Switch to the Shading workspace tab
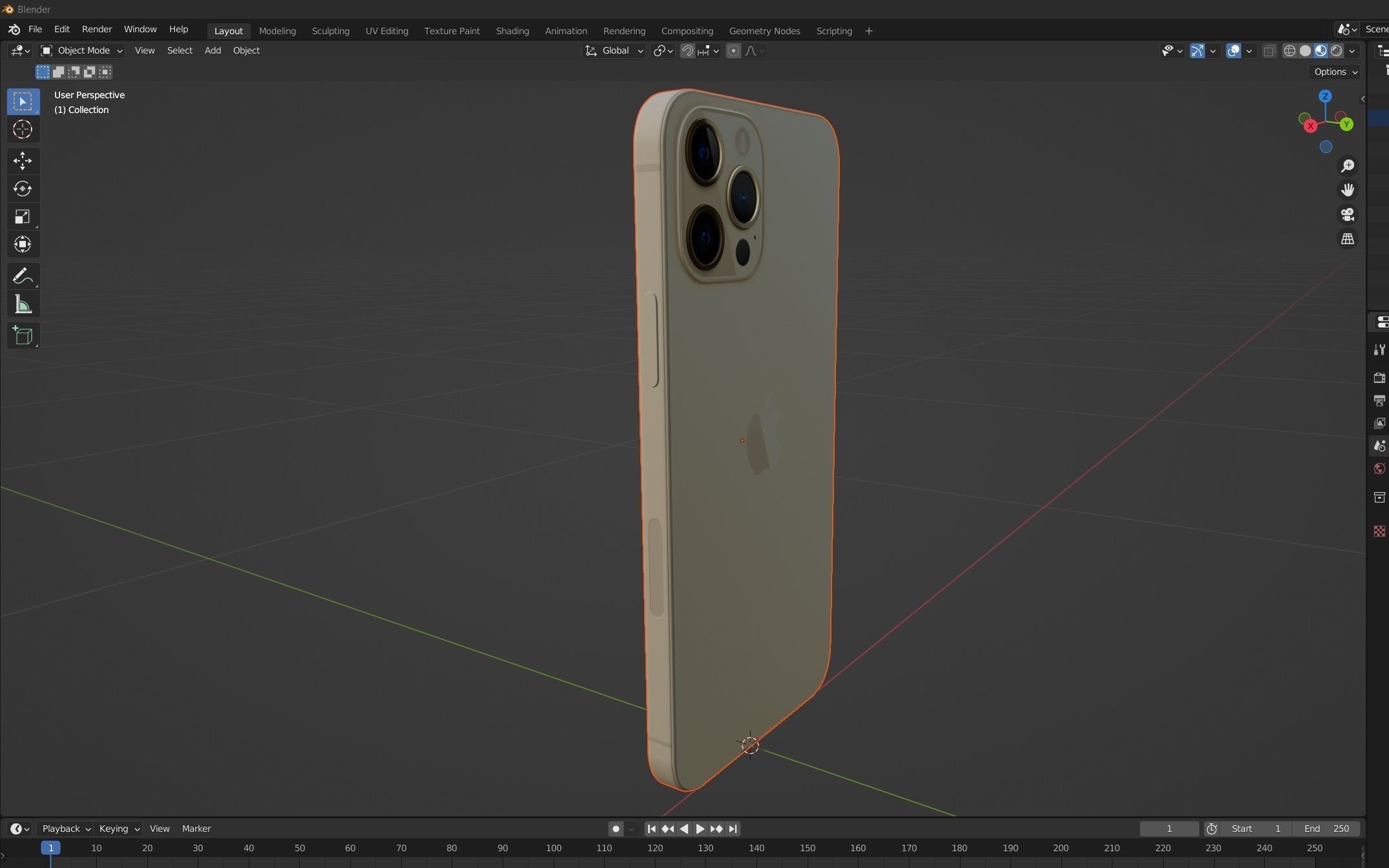 [512, 31]
